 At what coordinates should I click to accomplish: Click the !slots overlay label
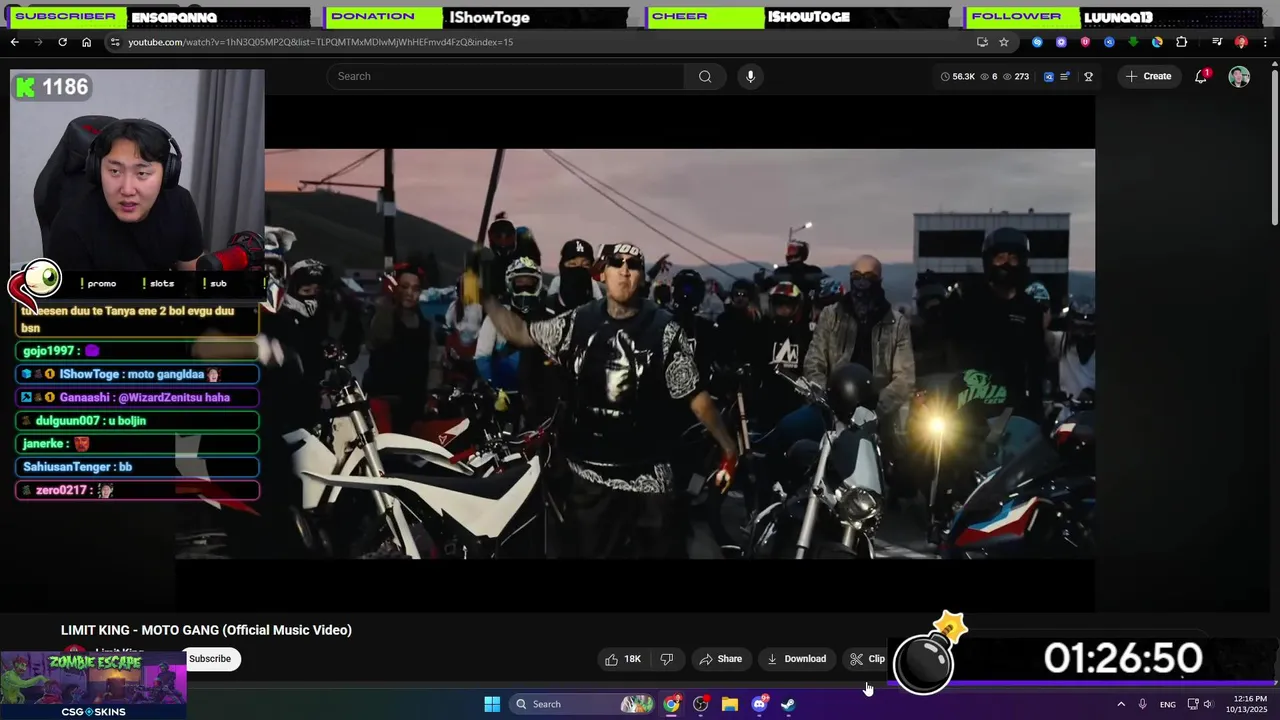point(158,283)
